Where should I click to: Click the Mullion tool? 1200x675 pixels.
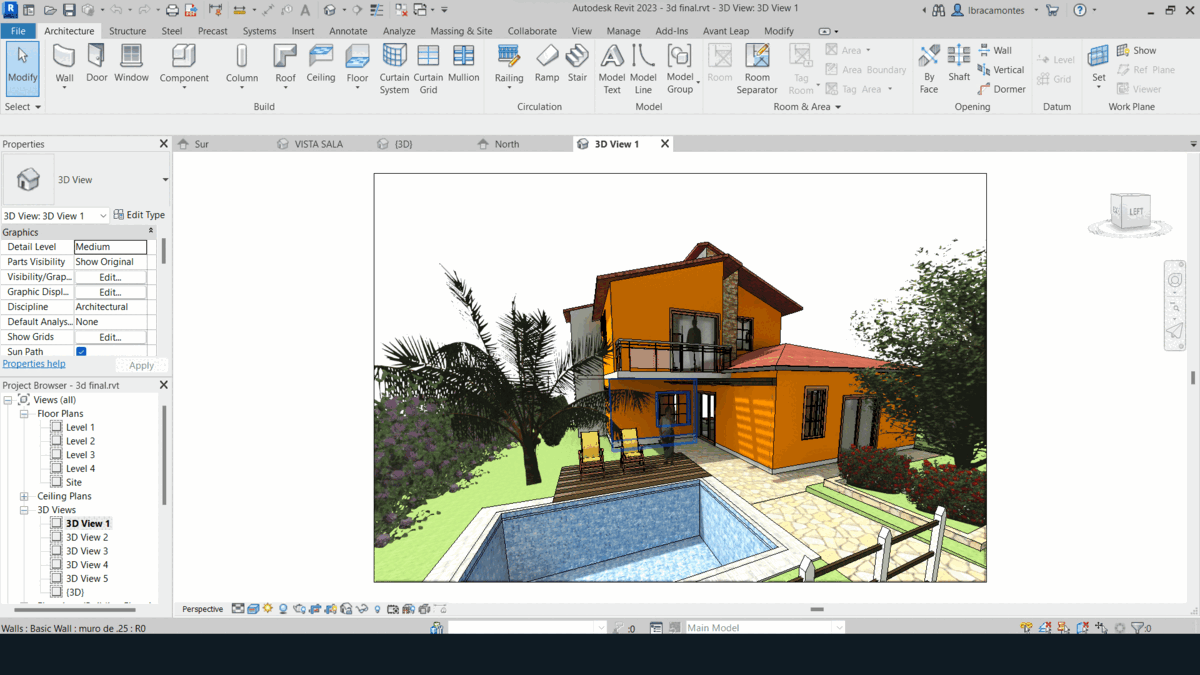click(x=463, y=63)
